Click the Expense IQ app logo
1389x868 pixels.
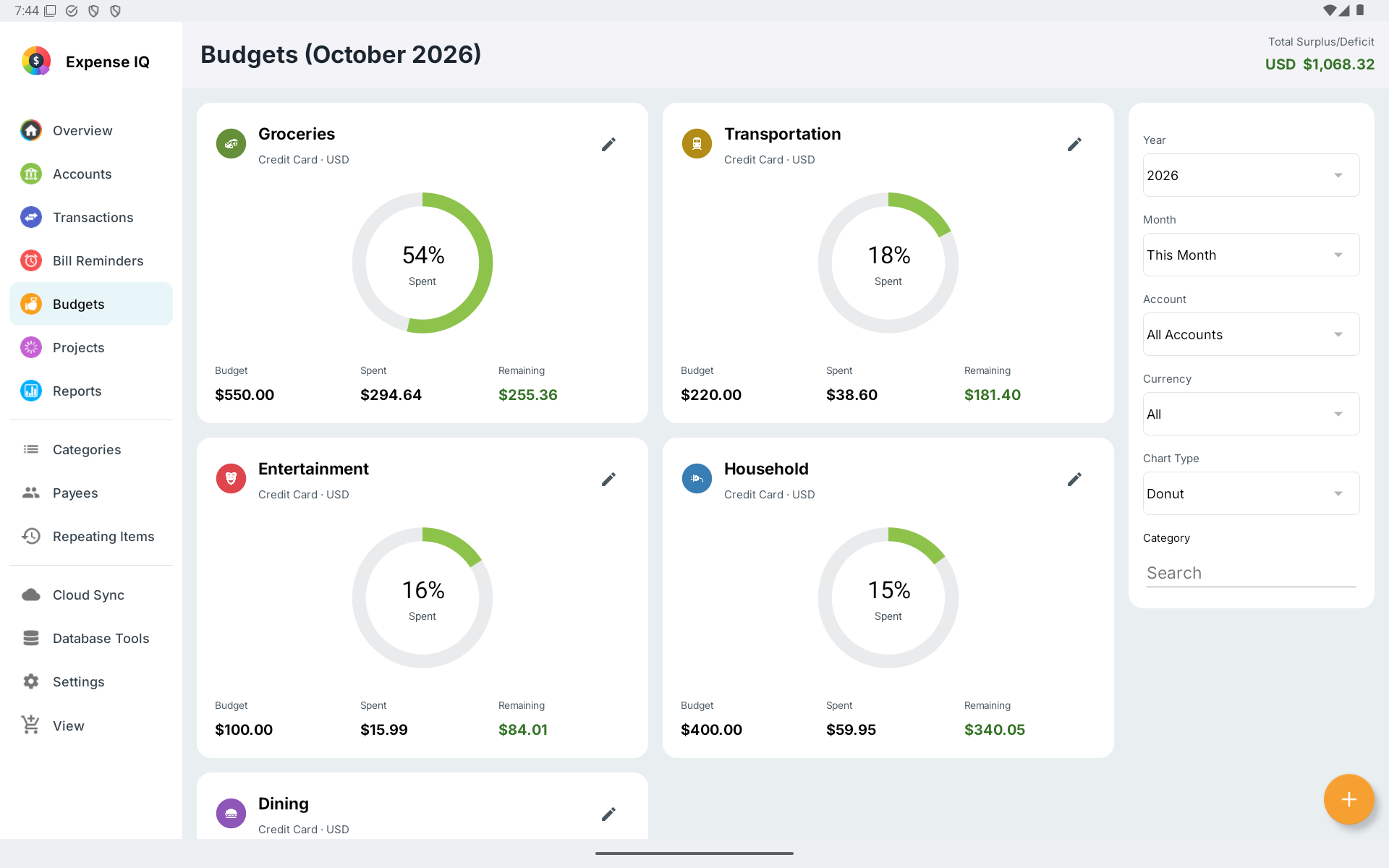(36, 61)
